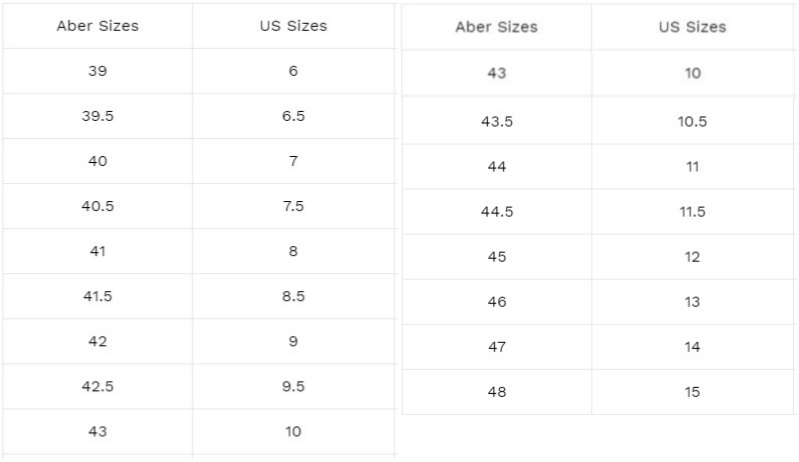Click US size 8 cell
This screenshot has width=799, height=462.
(294, 251)
